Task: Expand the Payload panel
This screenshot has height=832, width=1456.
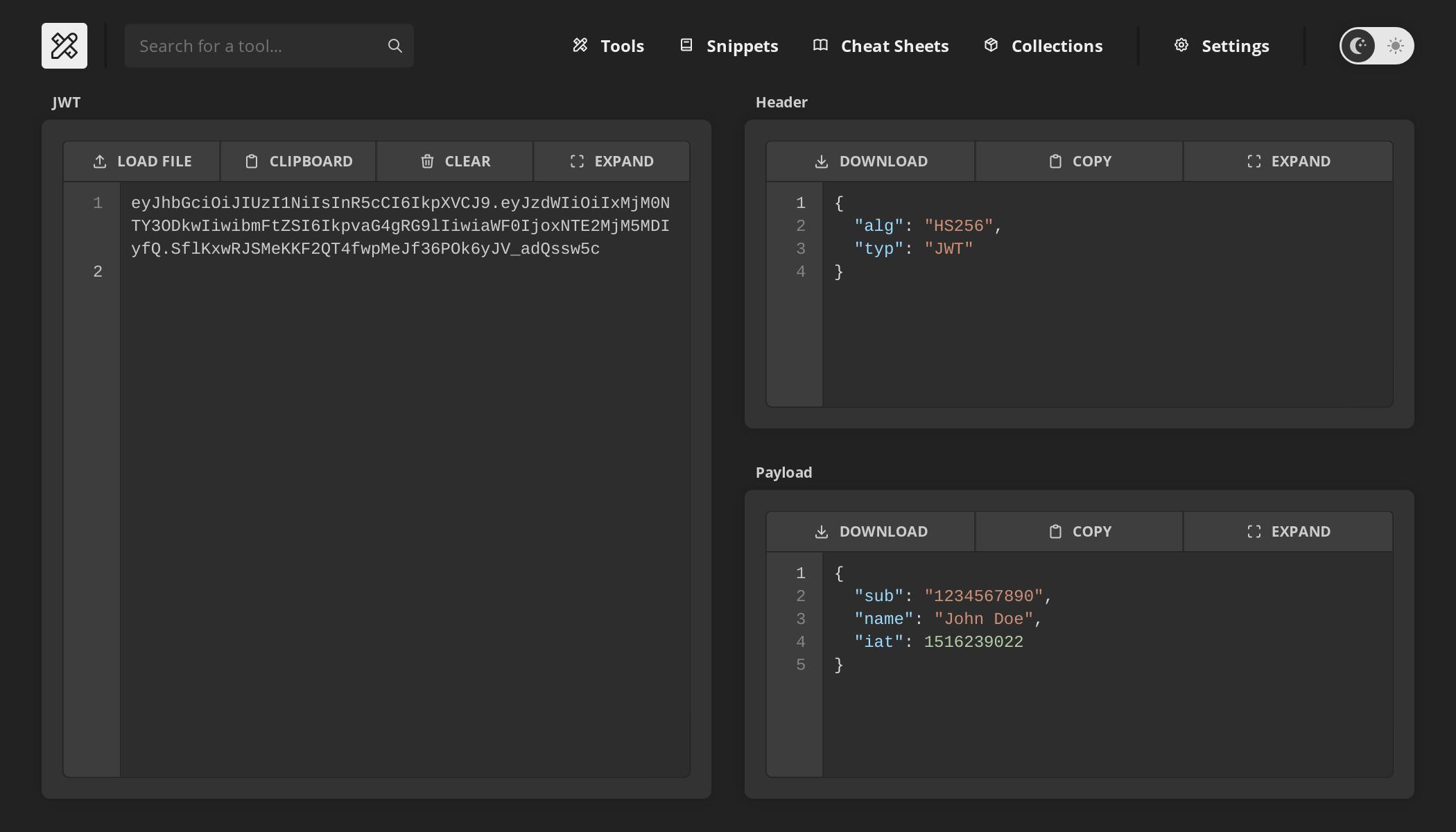Action: tap(1288, 532)
